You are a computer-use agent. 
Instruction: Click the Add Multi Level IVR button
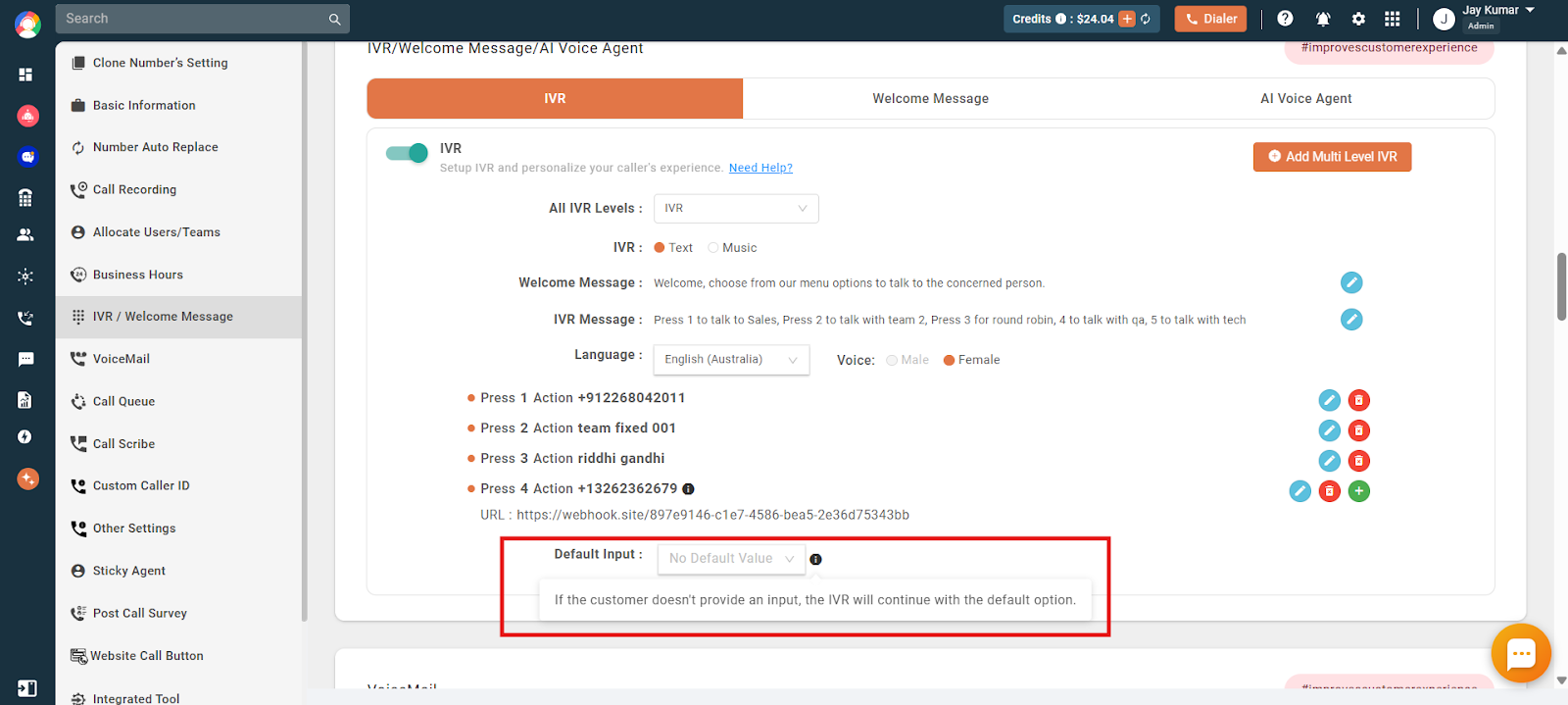1332,157
